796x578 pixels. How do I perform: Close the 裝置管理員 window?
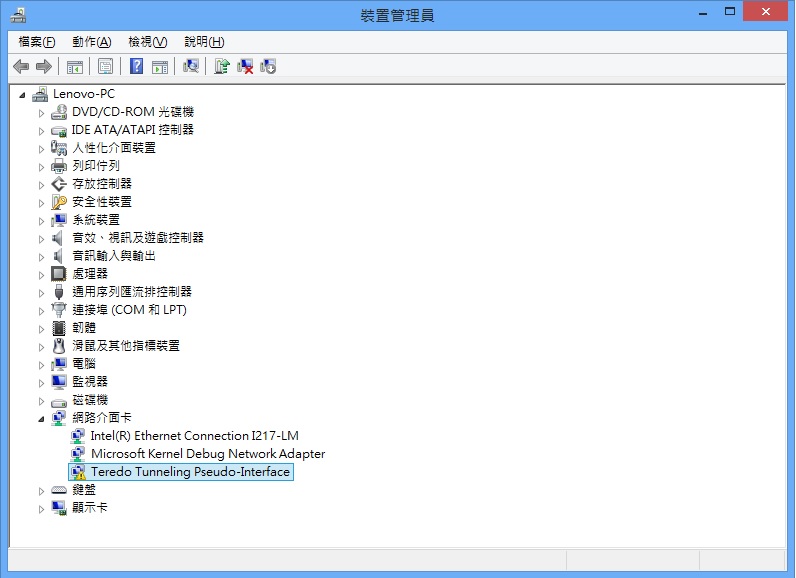coord(766,11)
